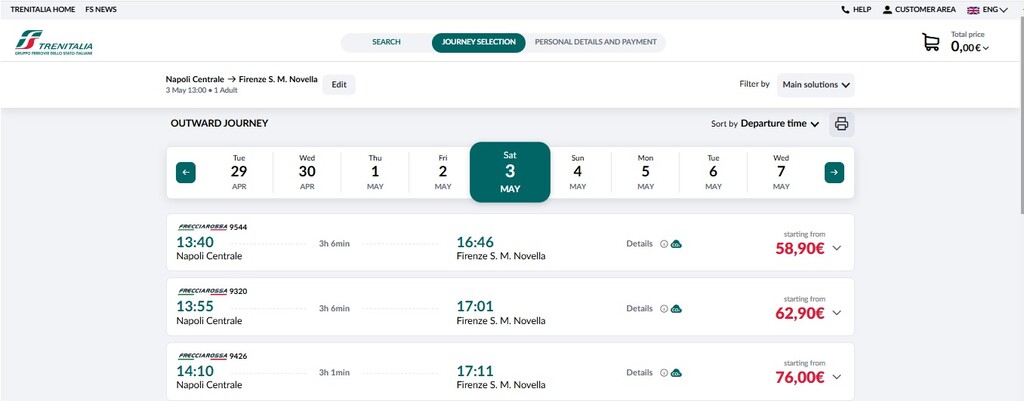Click 14:10 departure time
The image size is (1024, 401).
195,372
